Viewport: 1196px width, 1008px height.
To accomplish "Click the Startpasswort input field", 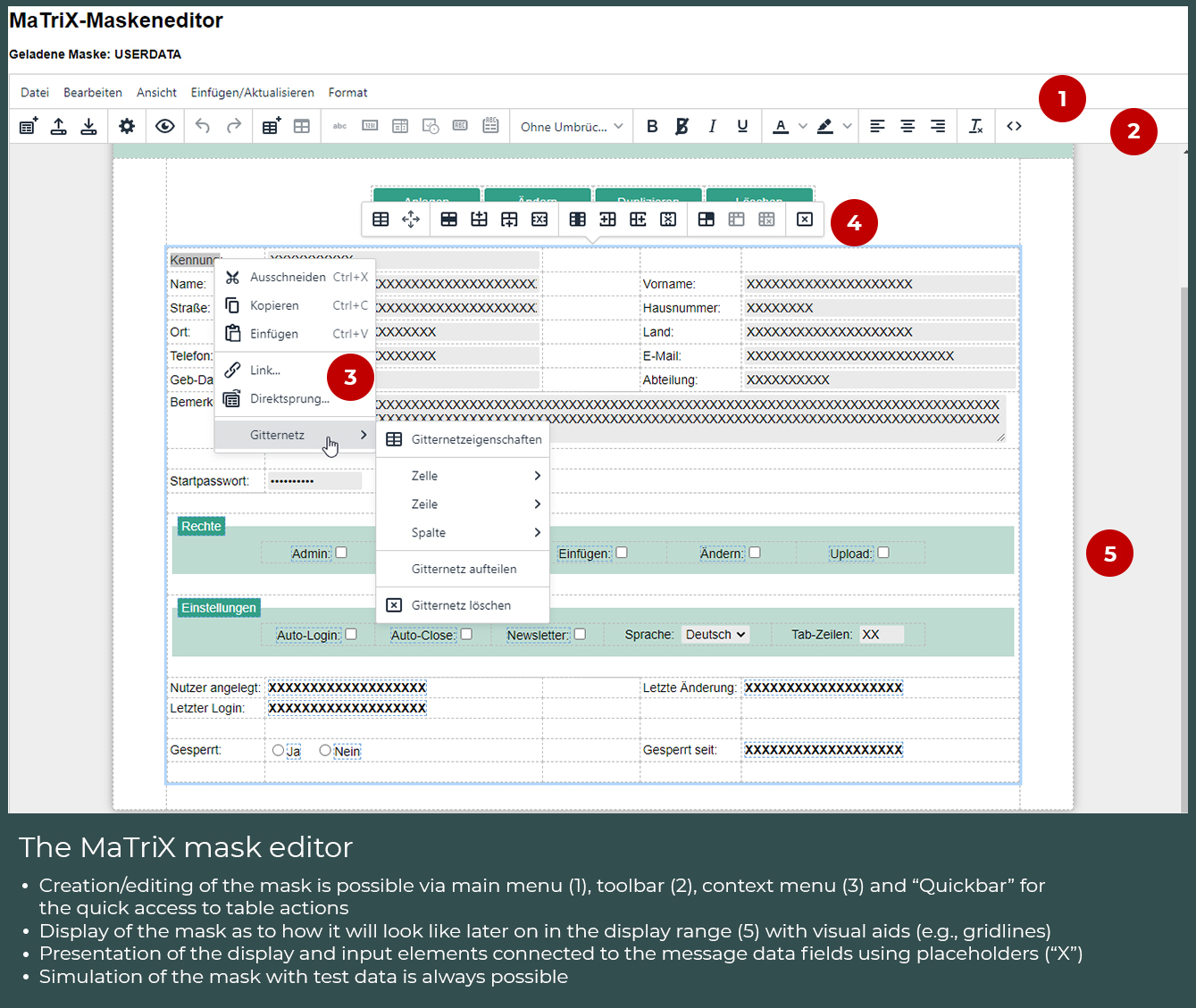I will coord(314,481).
